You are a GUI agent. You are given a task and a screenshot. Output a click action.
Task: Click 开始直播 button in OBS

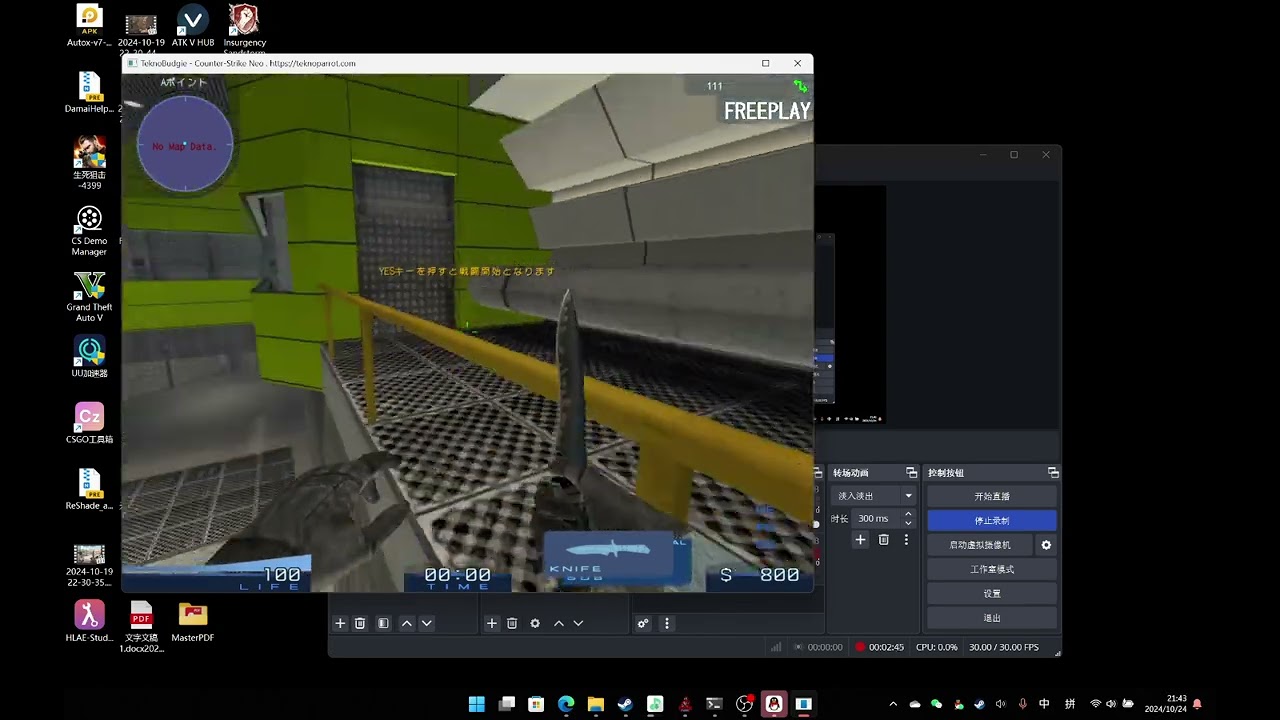(x=992, y=496)
